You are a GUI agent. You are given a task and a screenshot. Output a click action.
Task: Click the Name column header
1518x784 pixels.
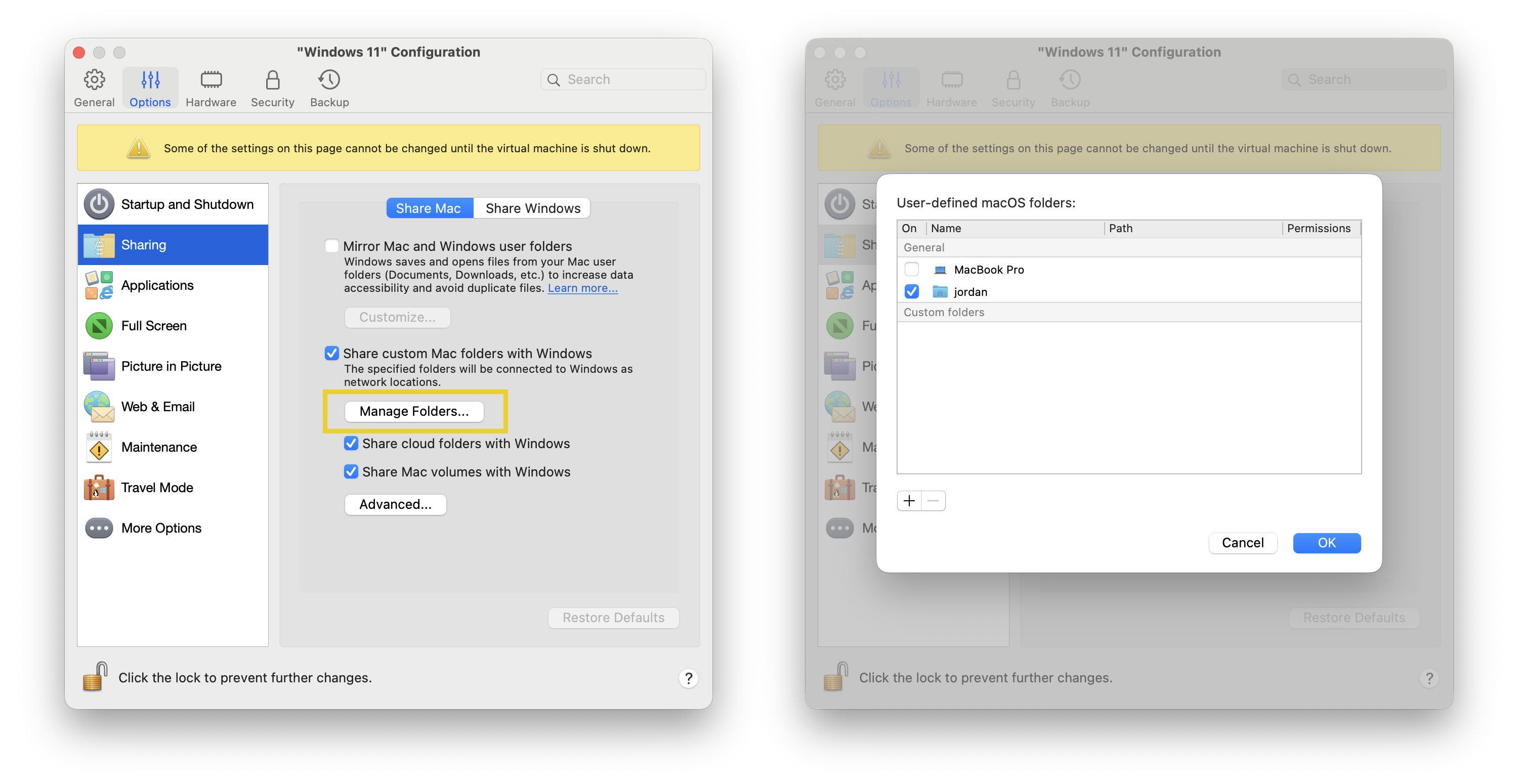tap(1015, 228)
